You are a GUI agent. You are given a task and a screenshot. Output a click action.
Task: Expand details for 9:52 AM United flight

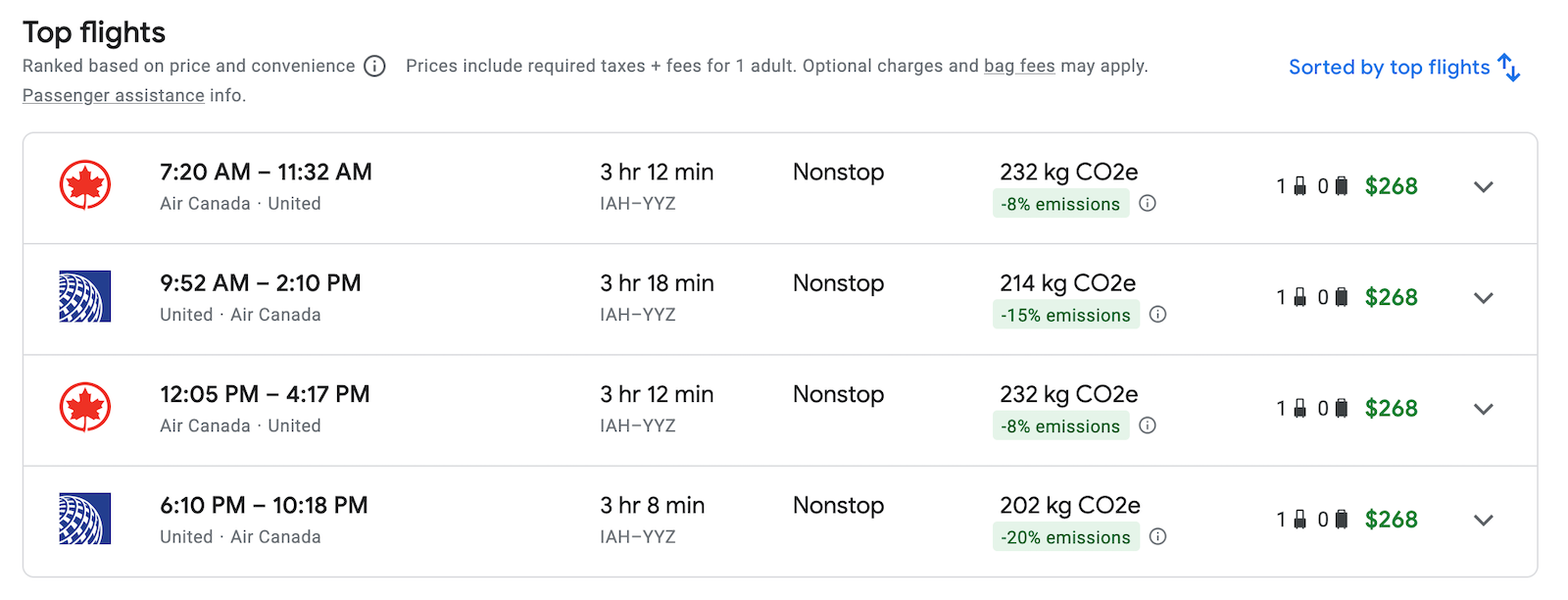pos(1484,297)
